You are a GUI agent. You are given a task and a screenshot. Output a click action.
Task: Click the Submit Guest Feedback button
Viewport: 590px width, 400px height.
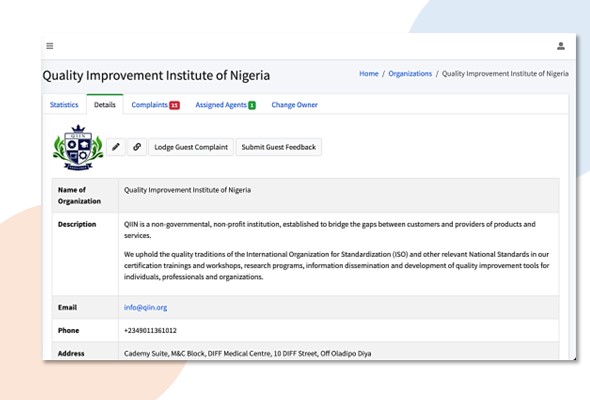pos(278,147)
